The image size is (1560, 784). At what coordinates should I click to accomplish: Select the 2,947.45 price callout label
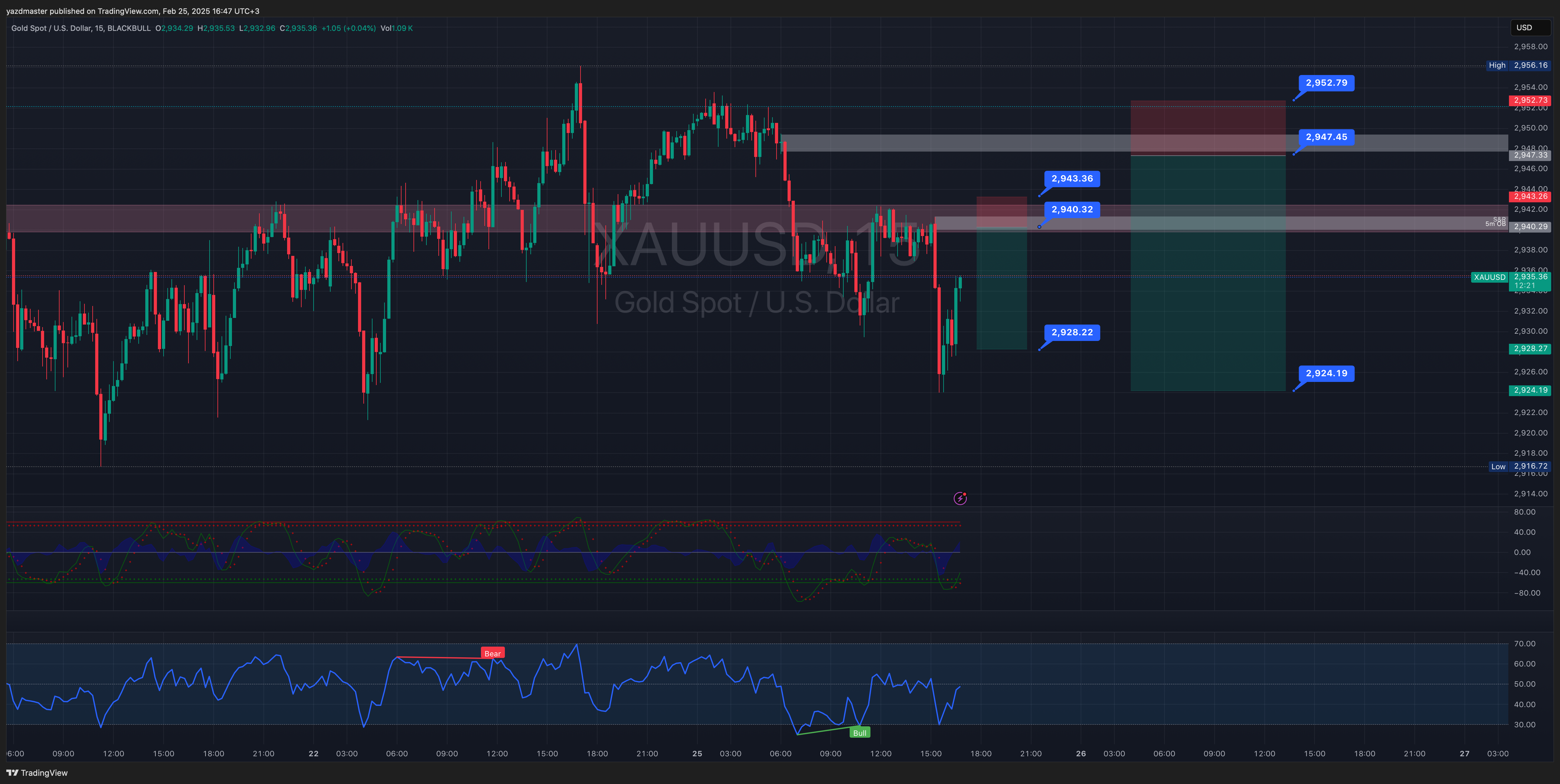(1326, 137)
